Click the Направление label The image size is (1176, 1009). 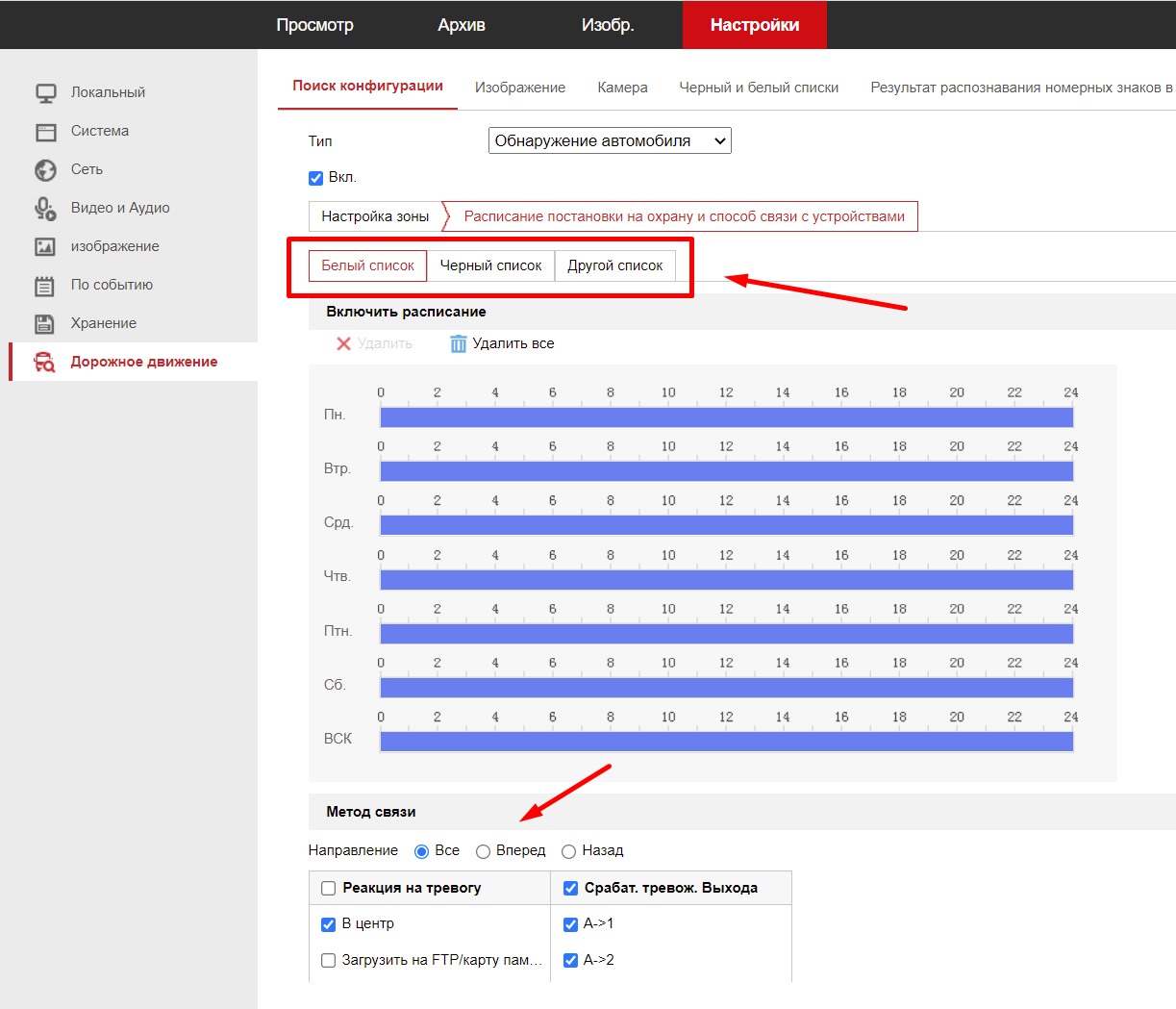pyautogui.click(x=353, y=850)
